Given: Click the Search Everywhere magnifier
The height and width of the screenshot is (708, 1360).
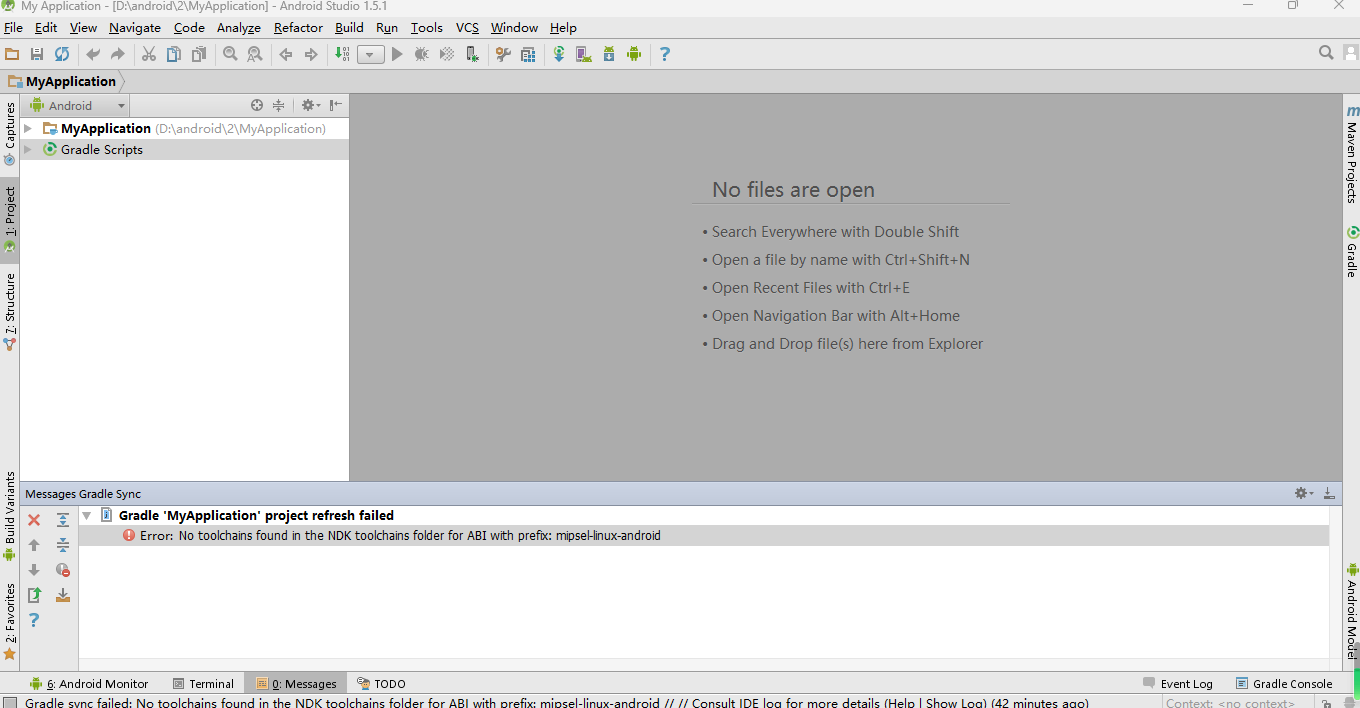Looking at the screenshot, I should click(x=1326, y=53).
